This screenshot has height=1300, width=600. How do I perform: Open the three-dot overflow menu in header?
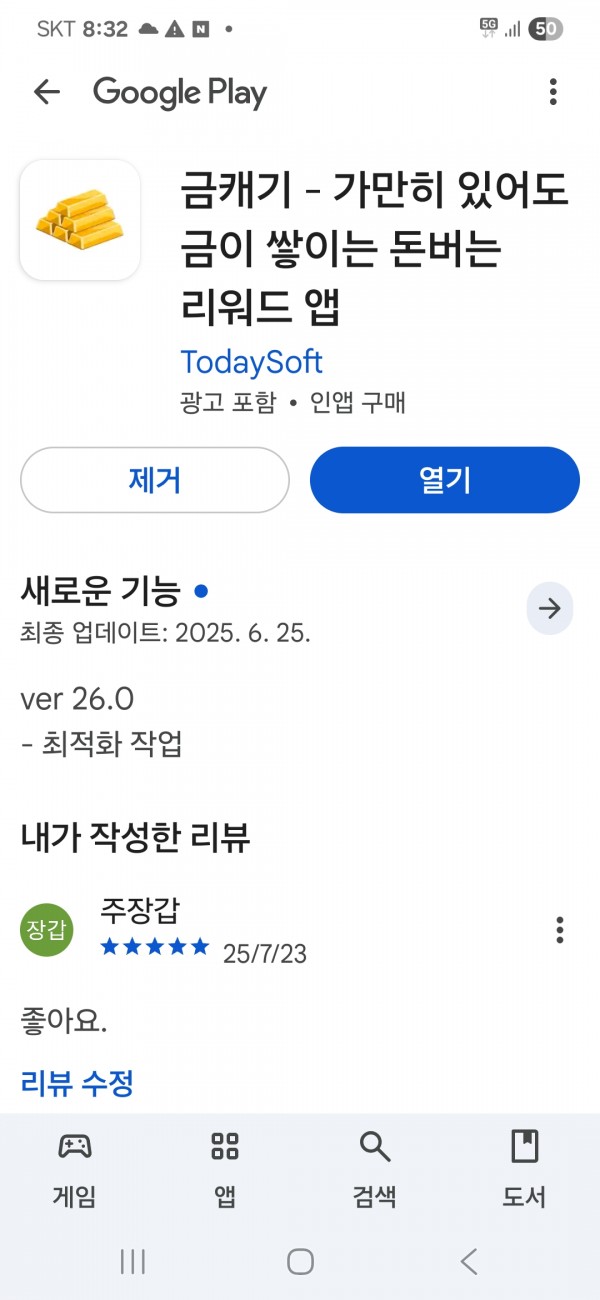553,93
